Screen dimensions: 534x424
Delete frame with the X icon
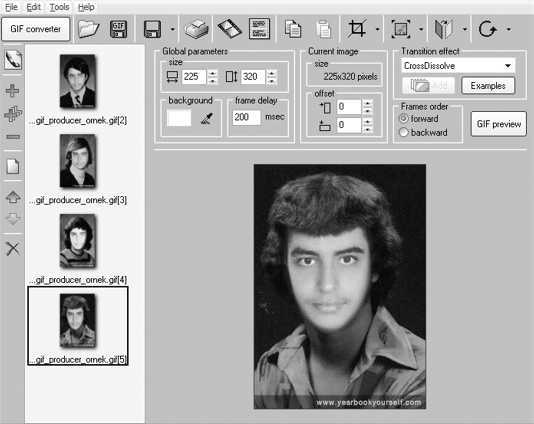13,249
